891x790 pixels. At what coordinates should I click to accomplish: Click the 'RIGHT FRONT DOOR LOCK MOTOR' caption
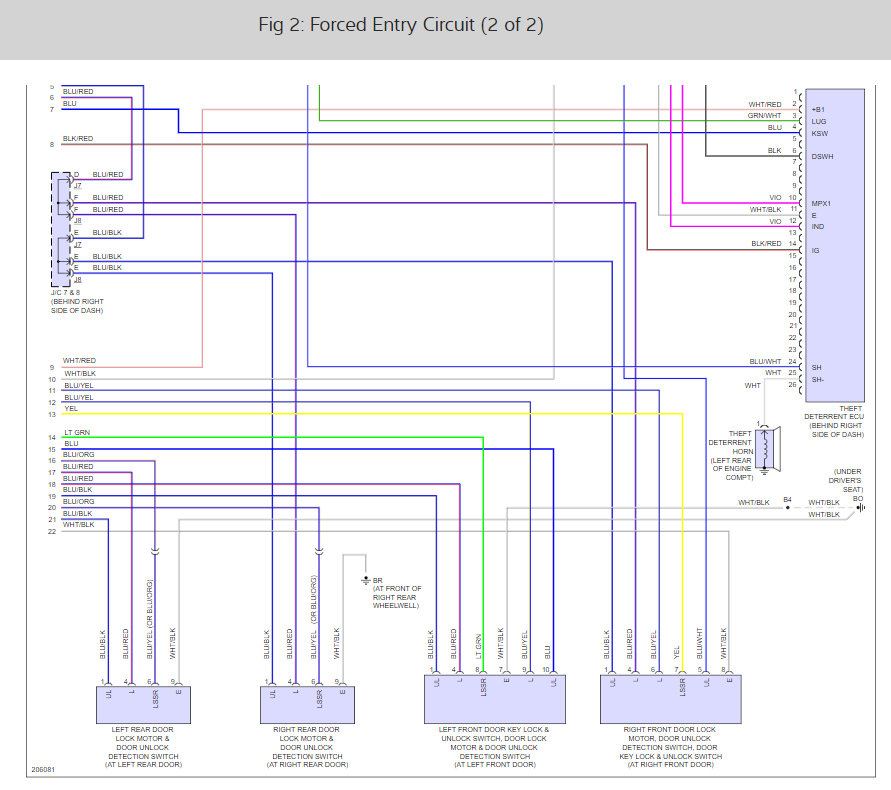coord(671,747)
